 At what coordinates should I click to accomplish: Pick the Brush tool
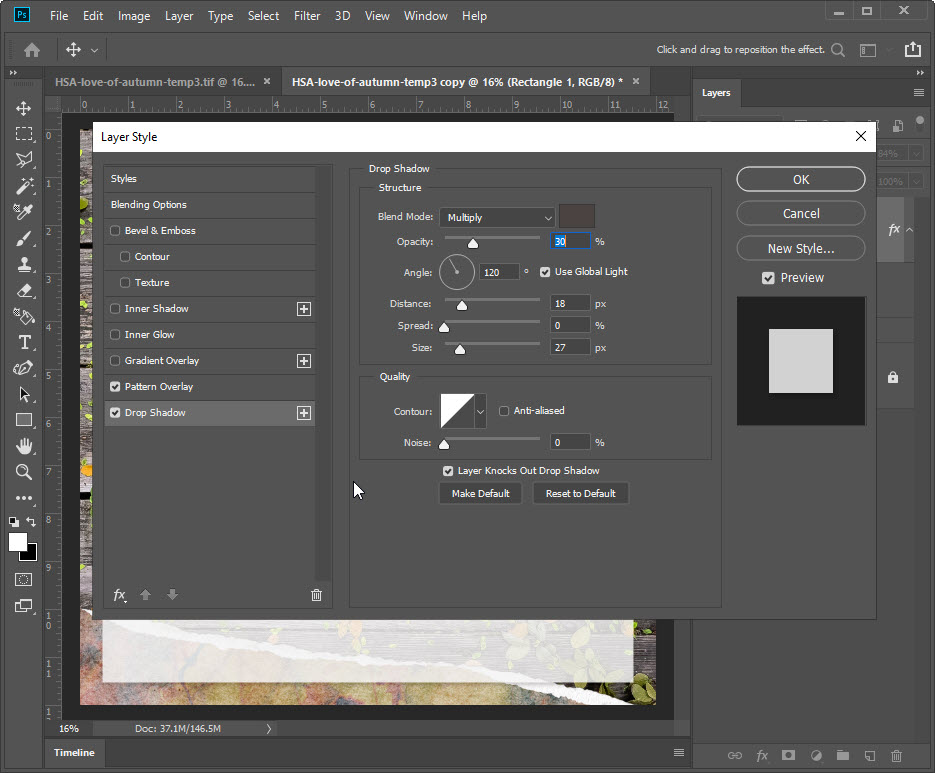click(24, 238)
